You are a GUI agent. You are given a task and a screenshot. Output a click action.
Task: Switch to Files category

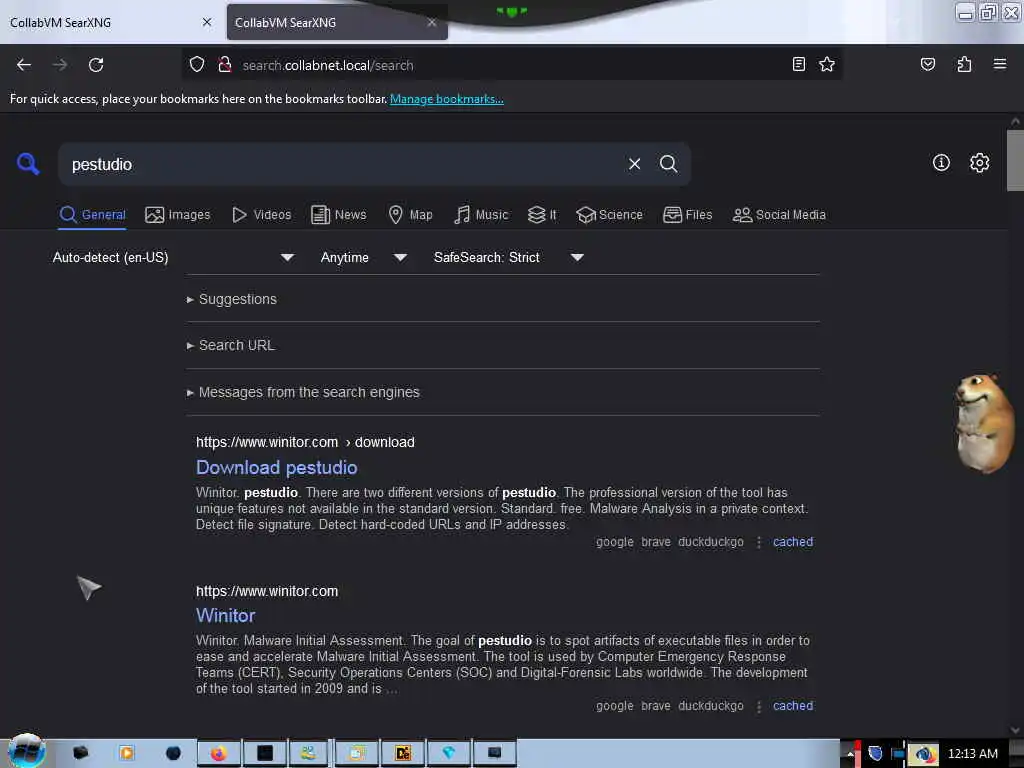pyautogui.click(x=688, y=214)
